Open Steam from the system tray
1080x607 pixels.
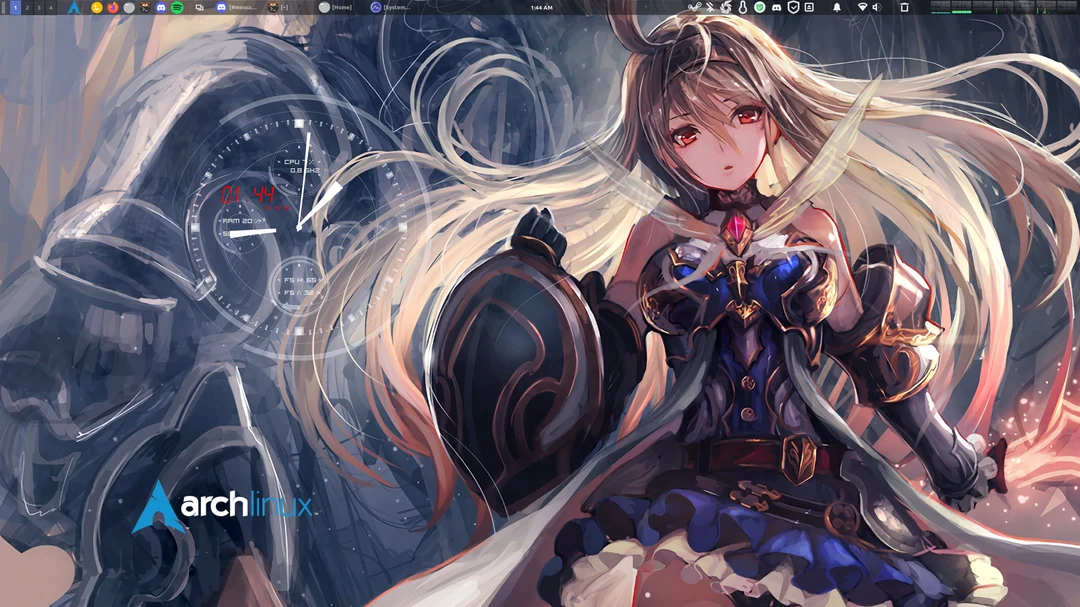[x=694, y=8]
